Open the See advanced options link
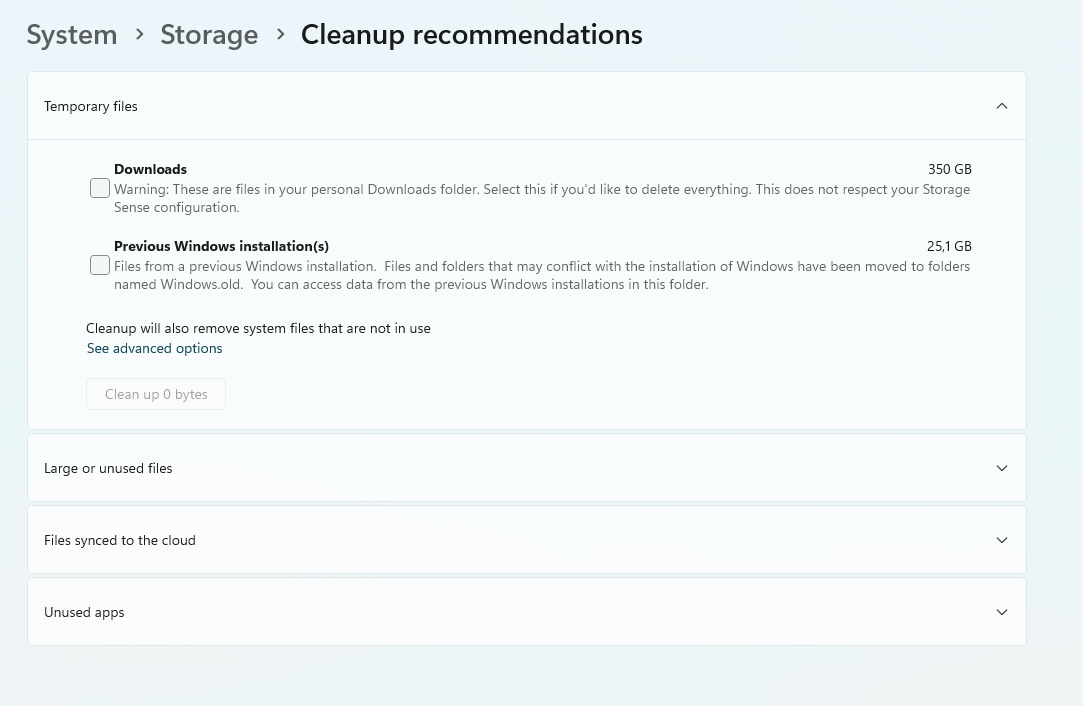Image resolution: width=1083 pixels, height=706 pixels. [x=155, y=348]
